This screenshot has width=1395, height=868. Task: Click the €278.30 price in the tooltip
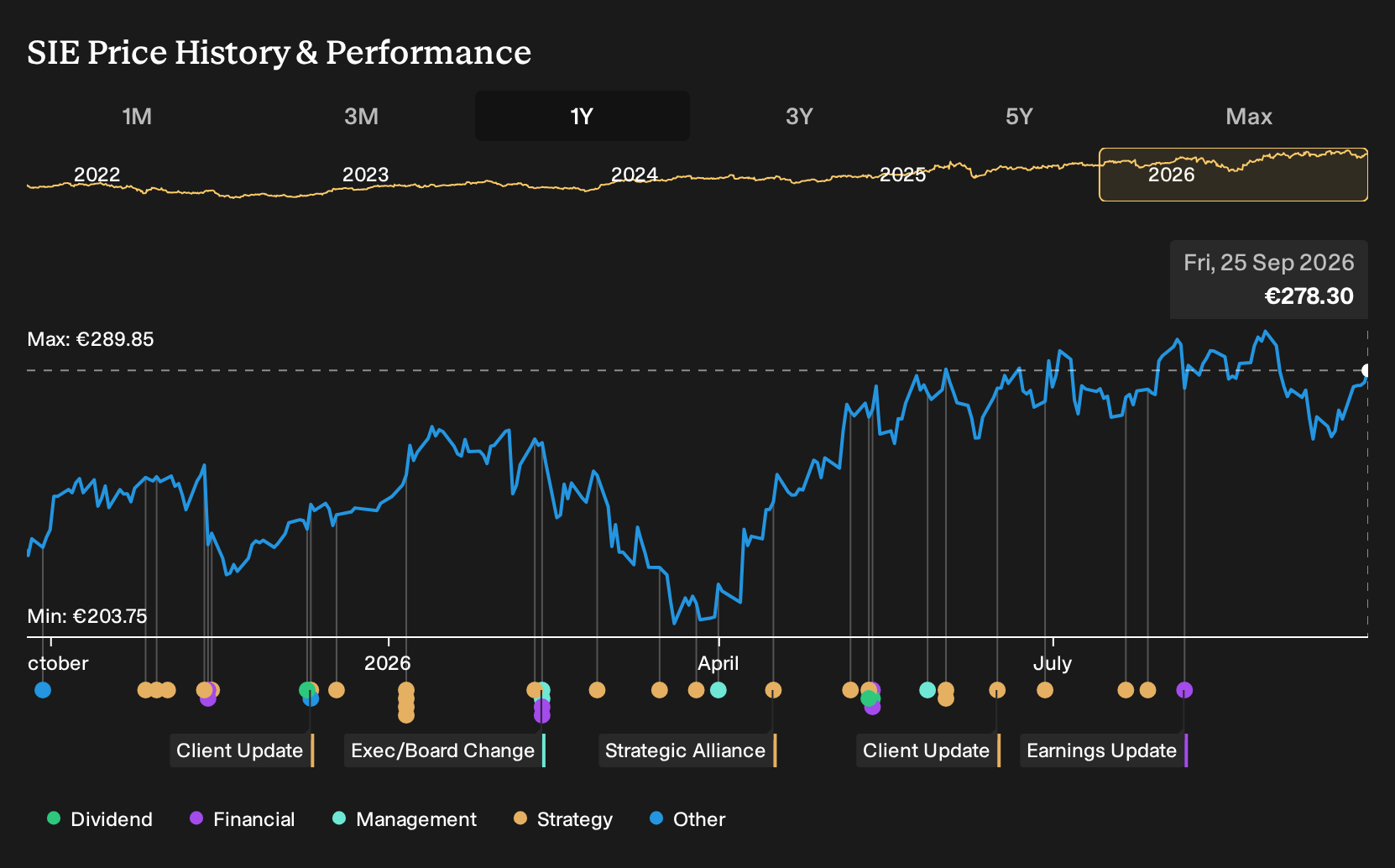click(x=1309, y=296)
